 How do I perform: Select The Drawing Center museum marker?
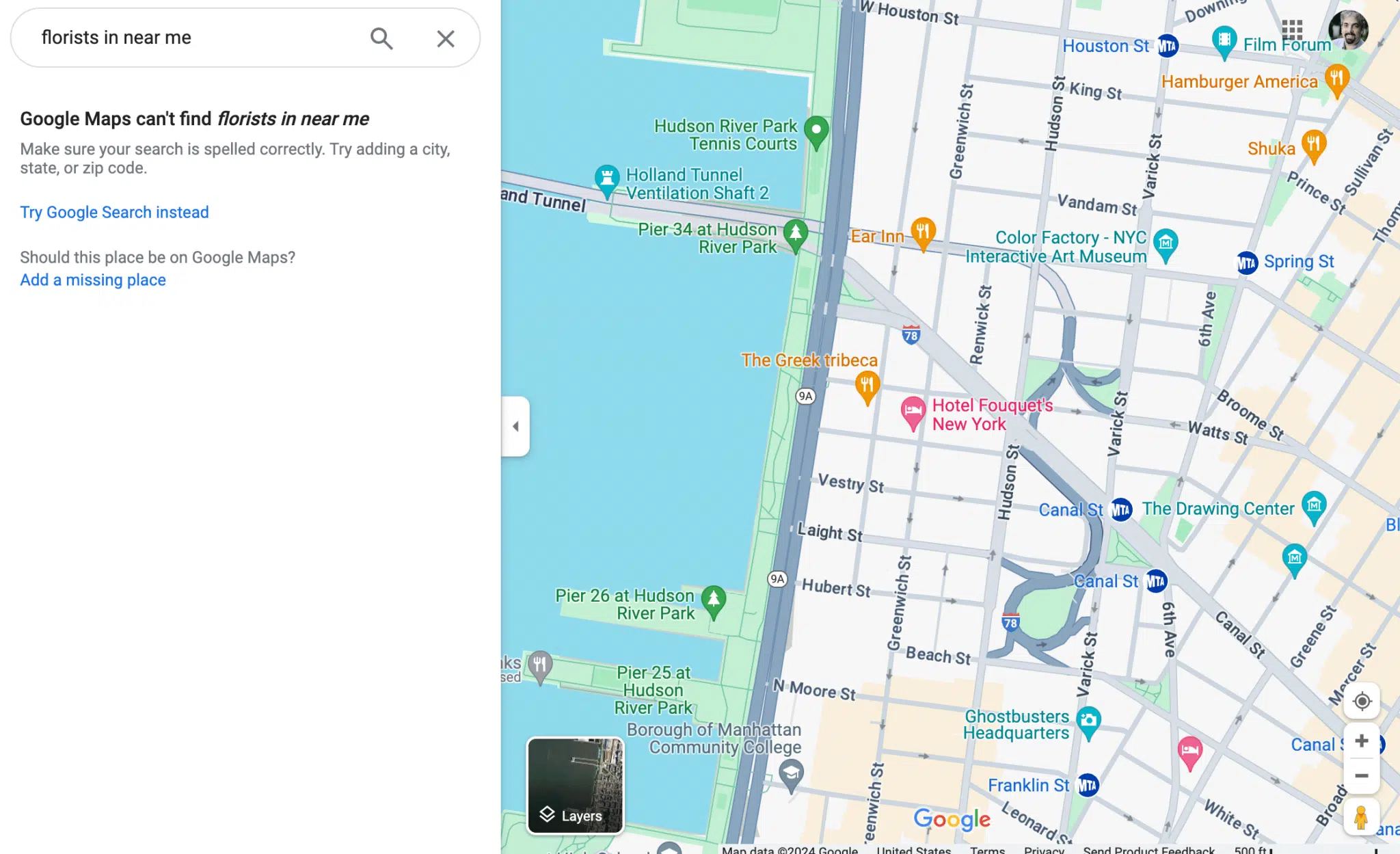tap(1314, 508)
